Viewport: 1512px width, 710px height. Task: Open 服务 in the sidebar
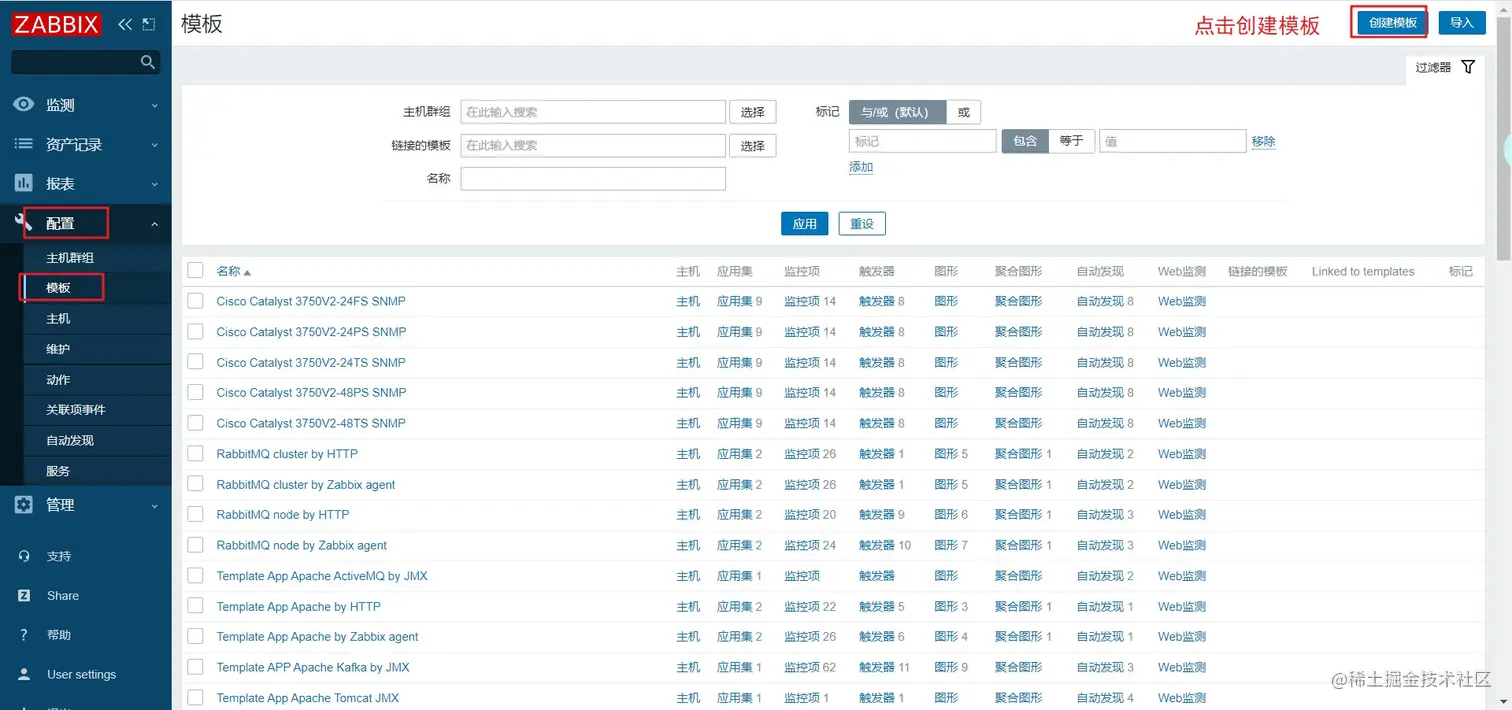58,471
